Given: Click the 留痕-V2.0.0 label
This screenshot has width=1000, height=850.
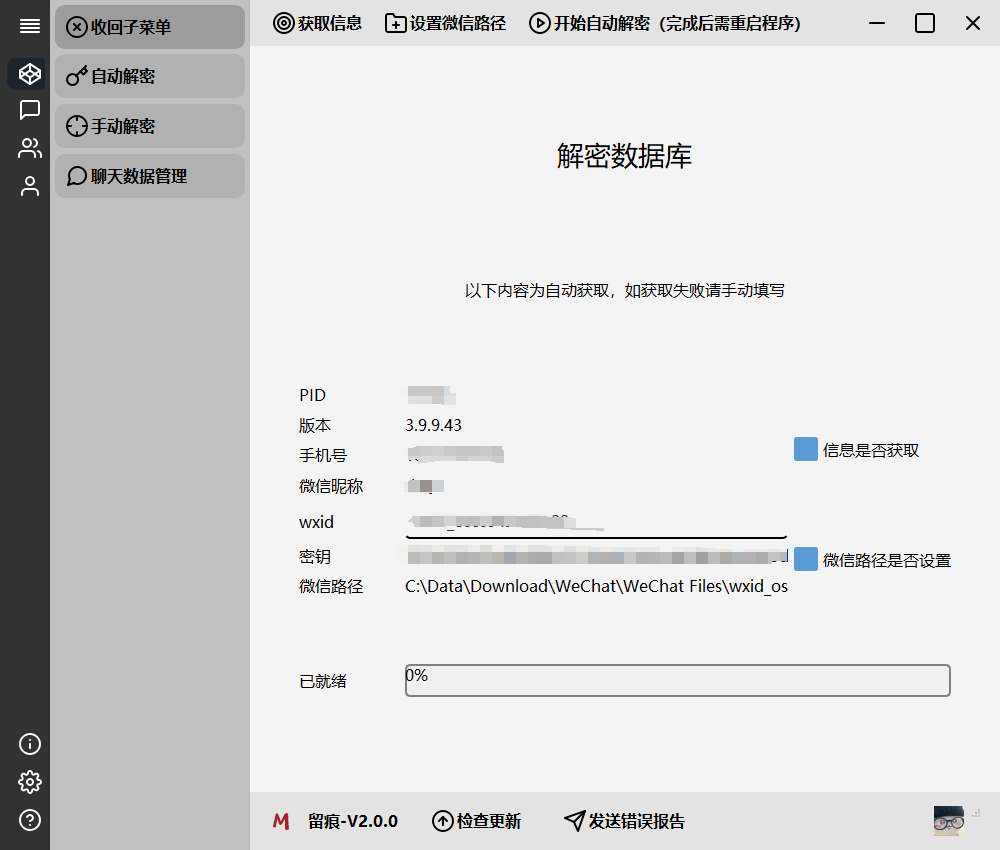Looking at the screenshot, I should 353,821.
